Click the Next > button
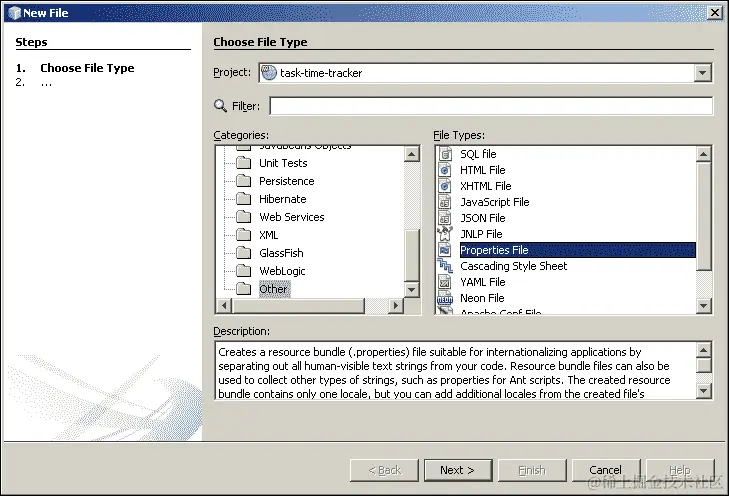Screen dimensions: 729x496 pos(458,470)
